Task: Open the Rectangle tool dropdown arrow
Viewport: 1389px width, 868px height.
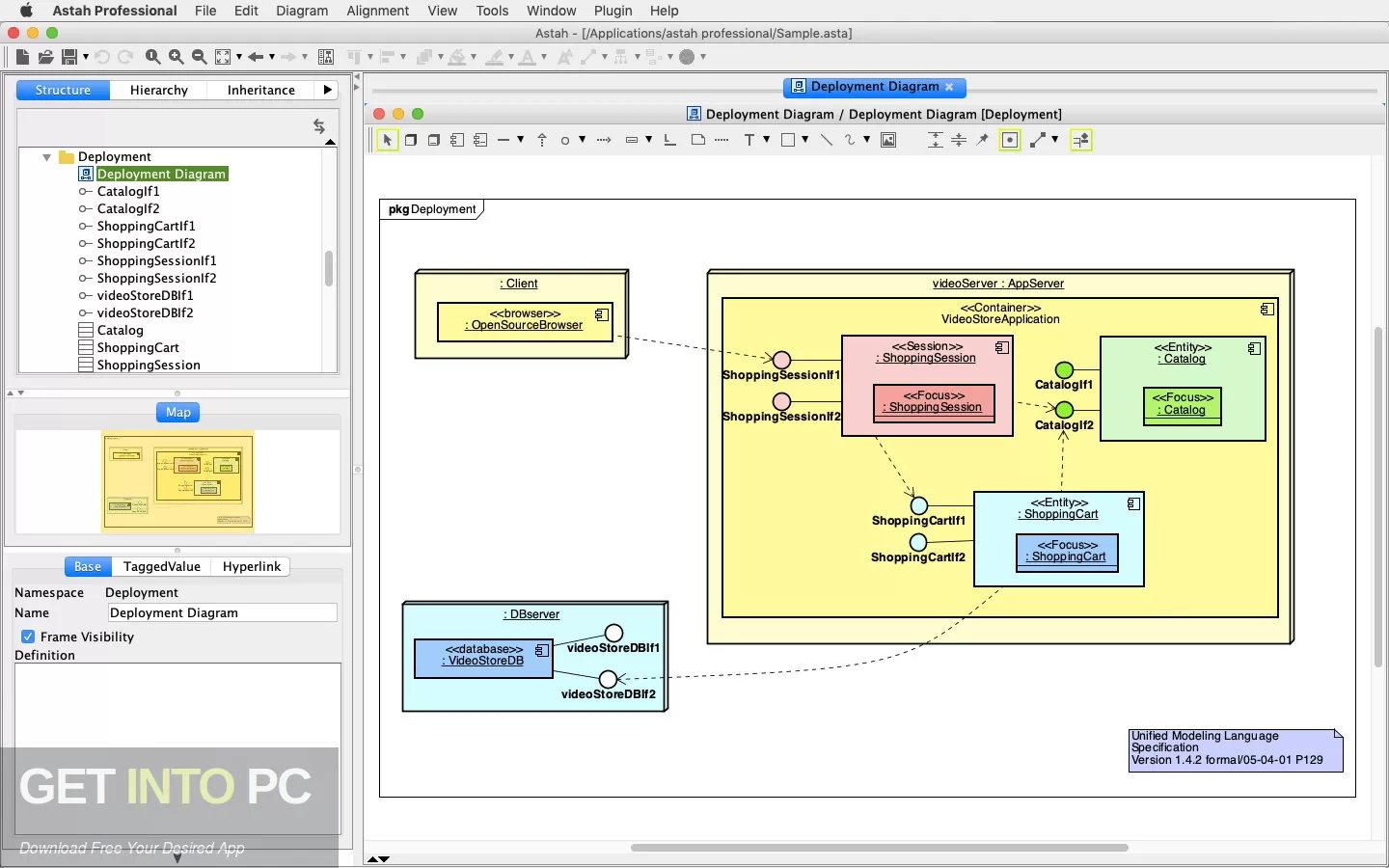Action: click(x=804, y=140)
